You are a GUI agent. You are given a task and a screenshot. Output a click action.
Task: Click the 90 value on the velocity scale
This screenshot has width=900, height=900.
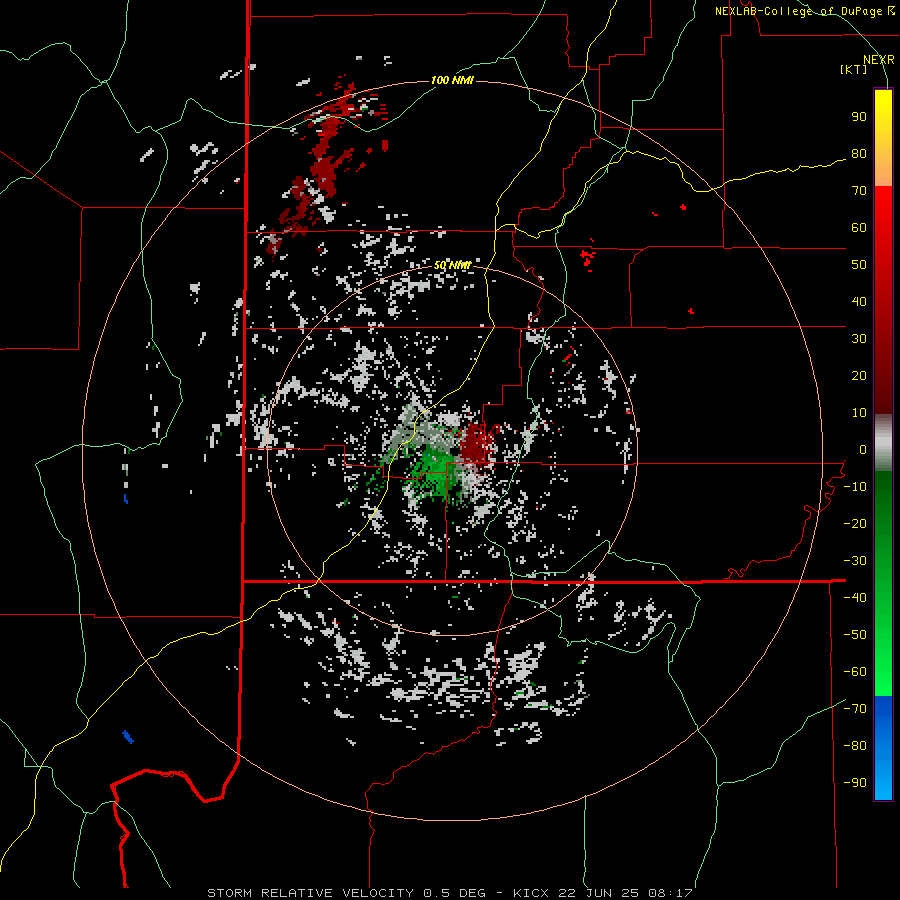(x=859, y=117)
